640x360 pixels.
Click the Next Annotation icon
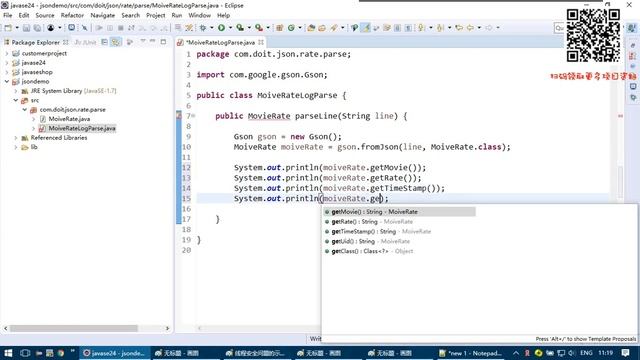click(x=421, y=28)
